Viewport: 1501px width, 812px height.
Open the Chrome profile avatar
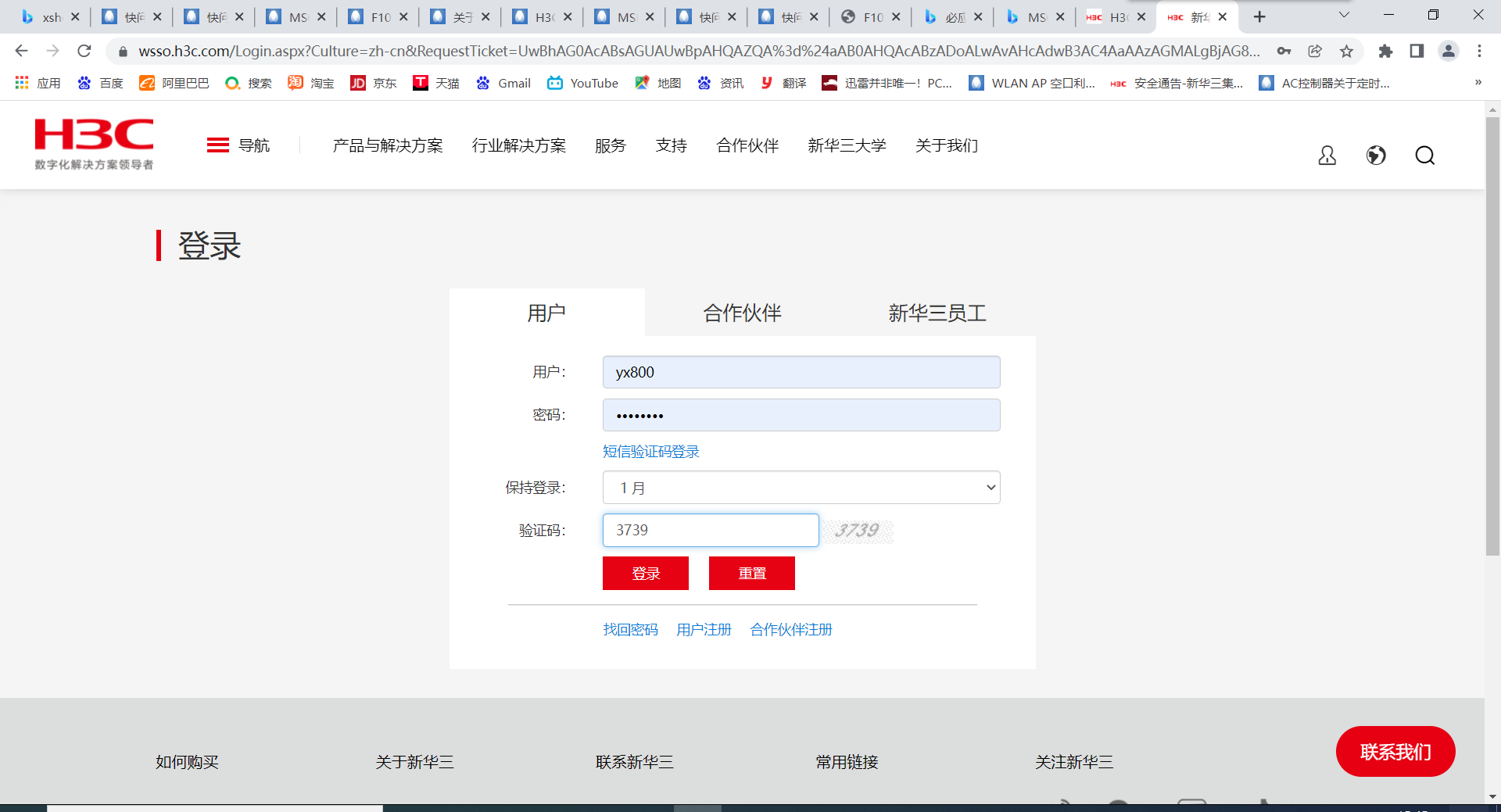point(1449,51)
